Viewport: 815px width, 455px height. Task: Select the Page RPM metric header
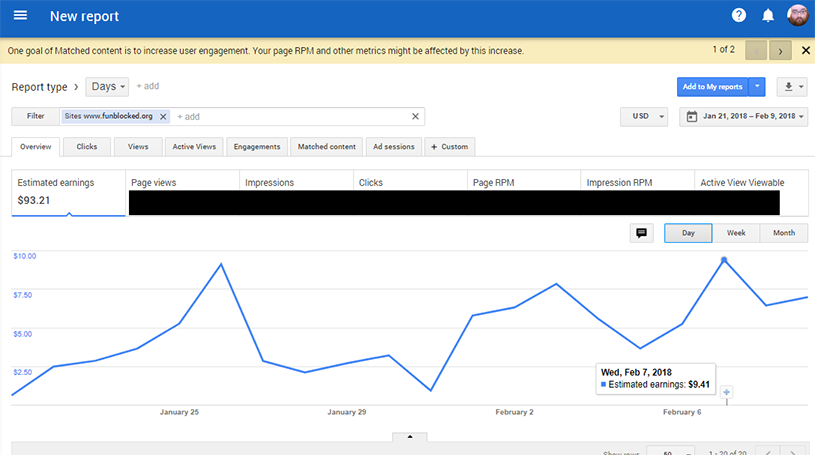[493, 183]
